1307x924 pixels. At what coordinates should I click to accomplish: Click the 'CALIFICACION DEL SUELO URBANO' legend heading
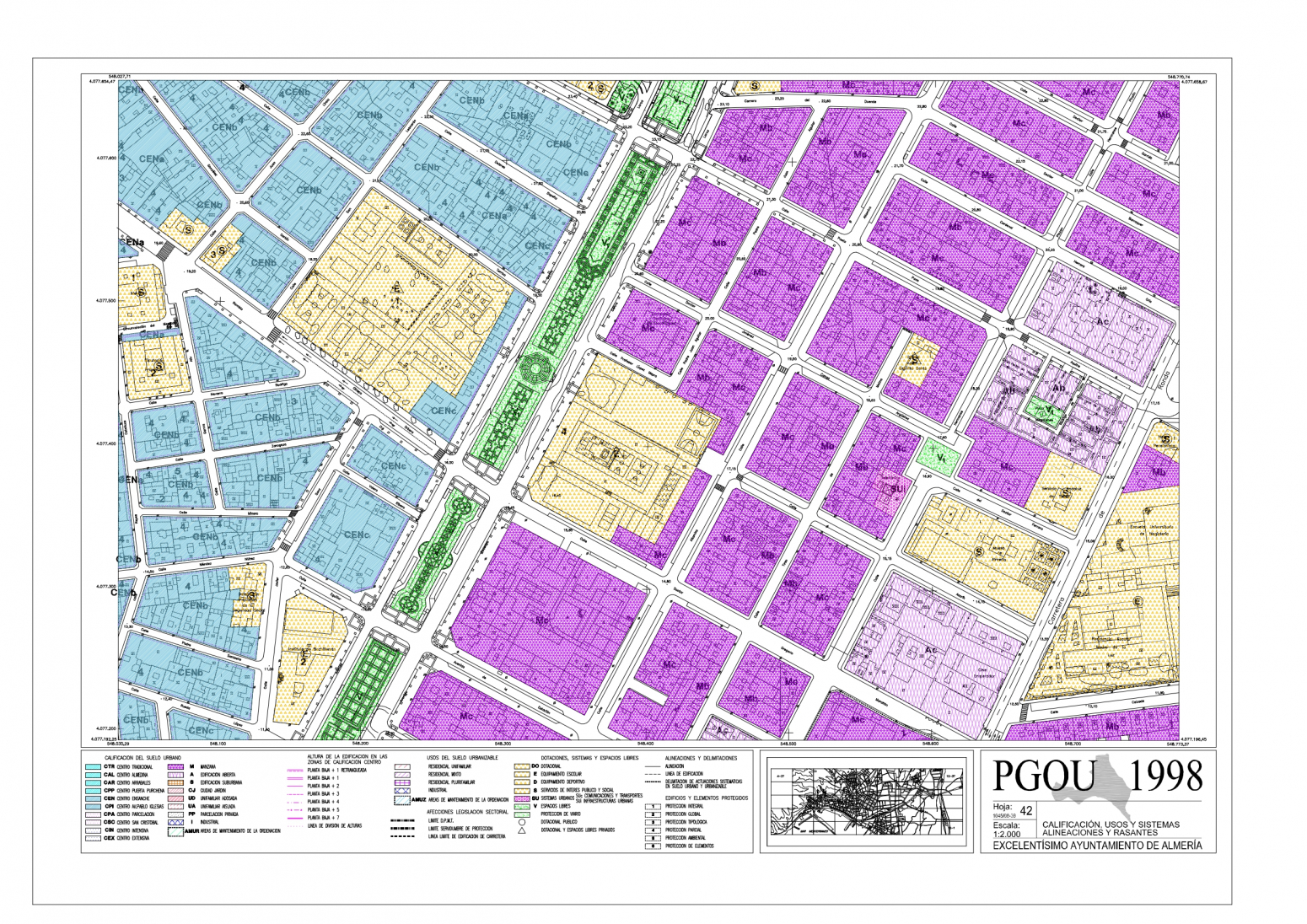tap(143, 758)
